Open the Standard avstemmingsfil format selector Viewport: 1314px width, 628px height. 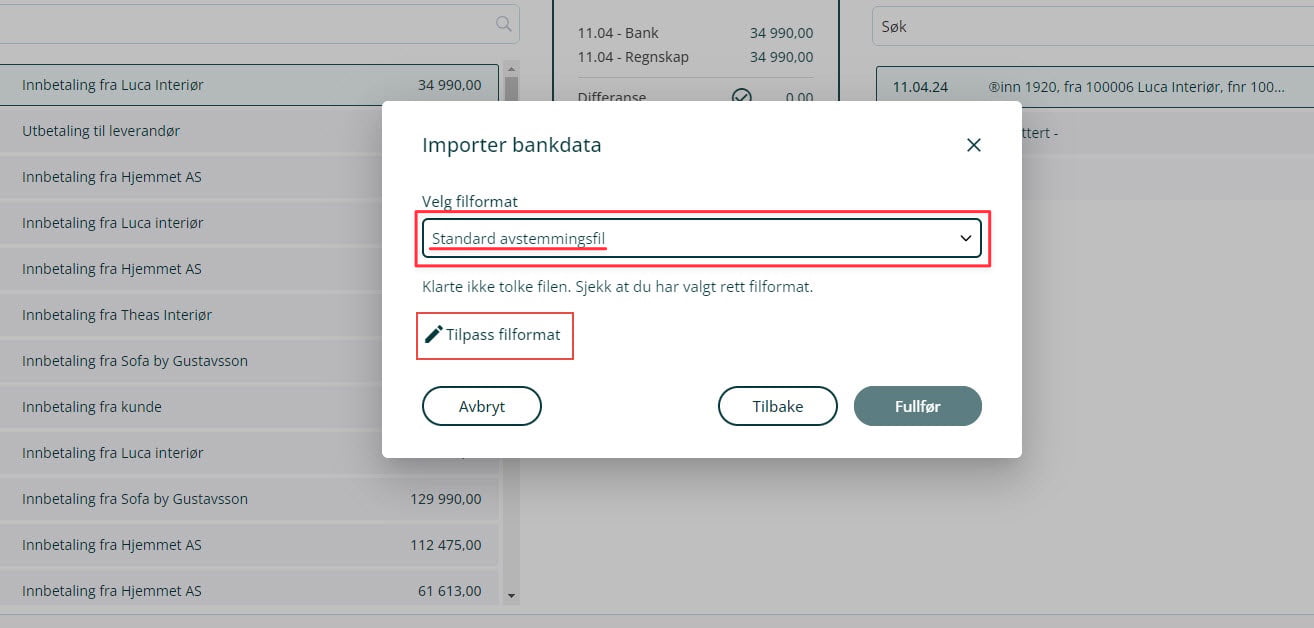click(700, 238)
